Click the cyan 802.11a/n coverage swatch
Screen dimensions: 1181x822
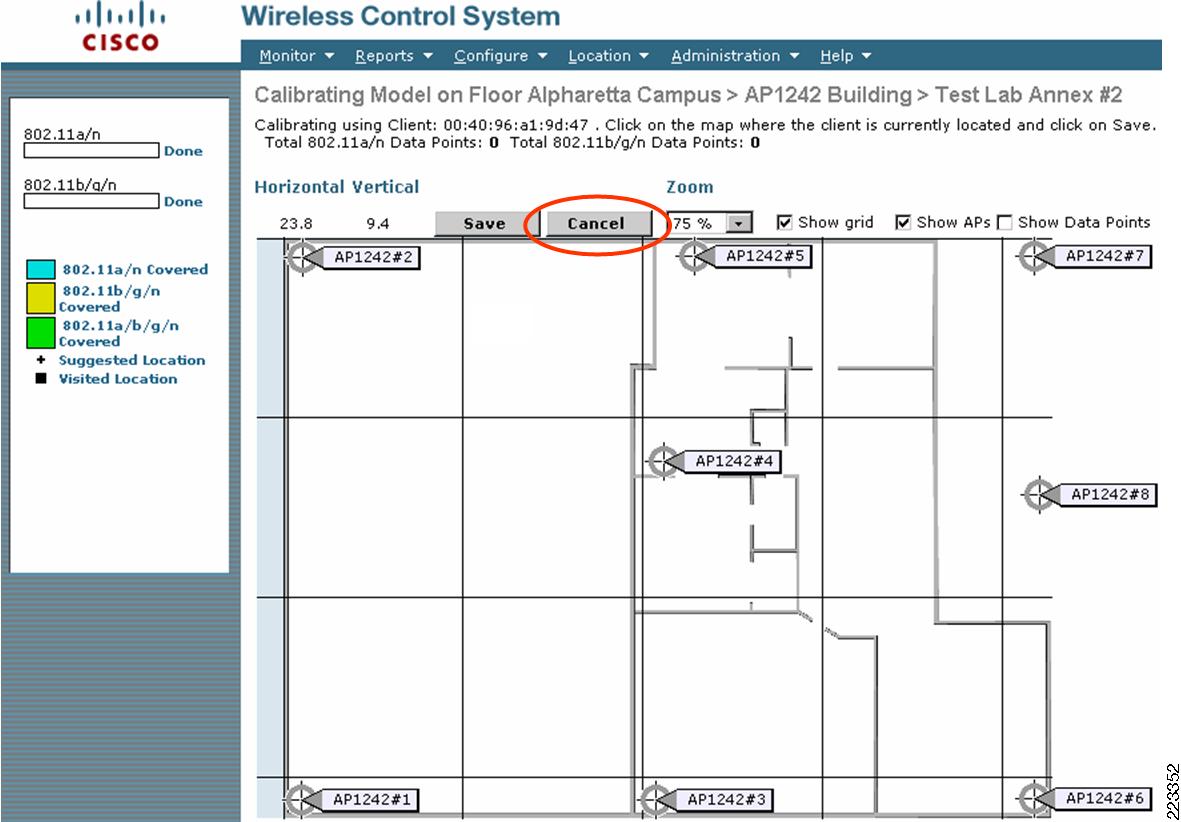click(x=41, y=270)
